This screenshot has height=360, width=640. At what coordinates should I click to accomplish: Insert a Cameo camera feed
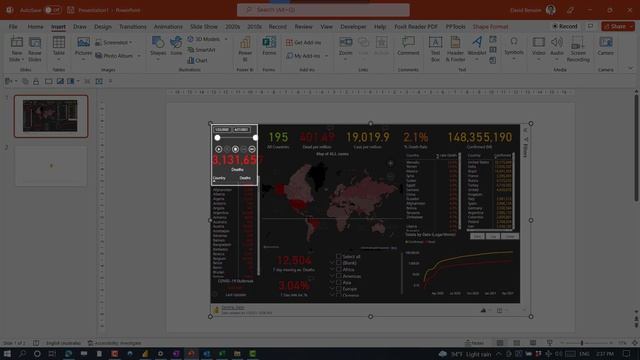click(606, 46)
